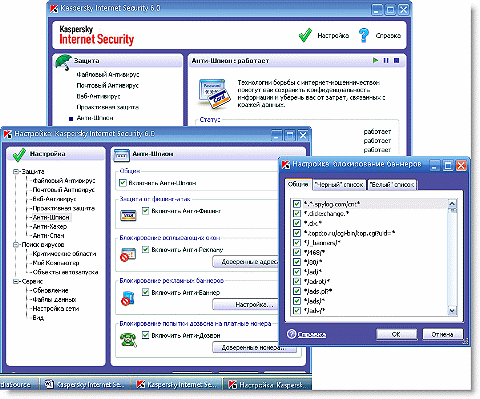Click the blocked banner Анти-Баннер icon
This screenshot has width=480, height=399.
pos(128,298)
